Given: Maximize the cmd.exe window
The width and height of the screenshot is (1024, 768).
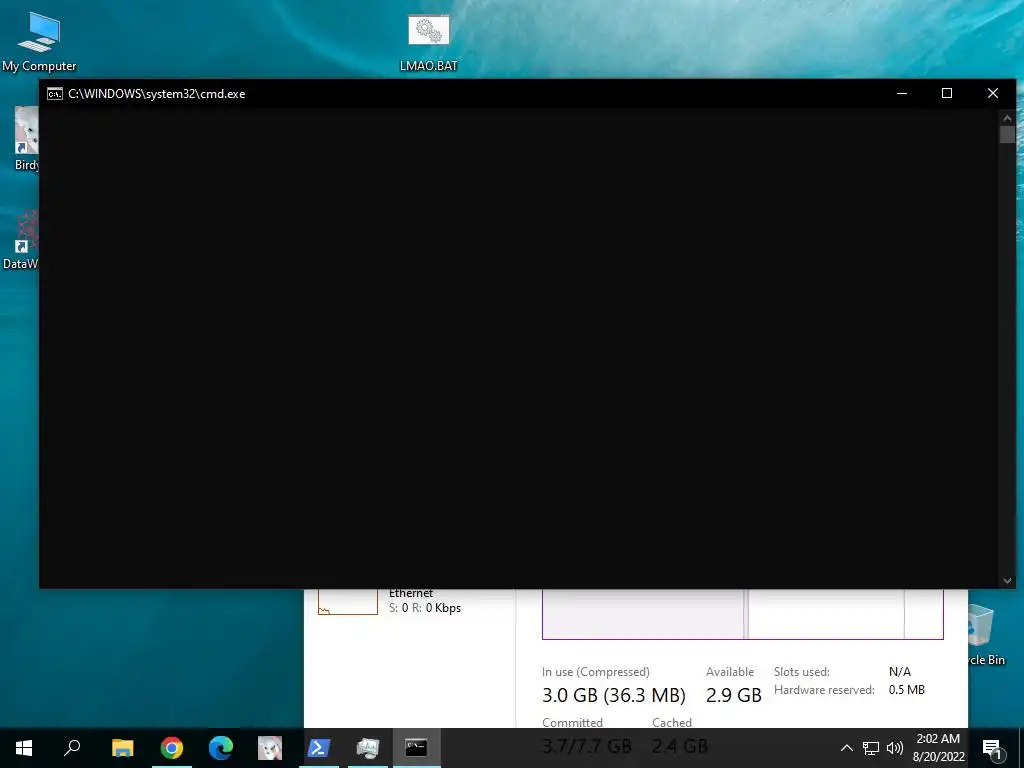Looking at the screenshot, I should pos(947,93).
